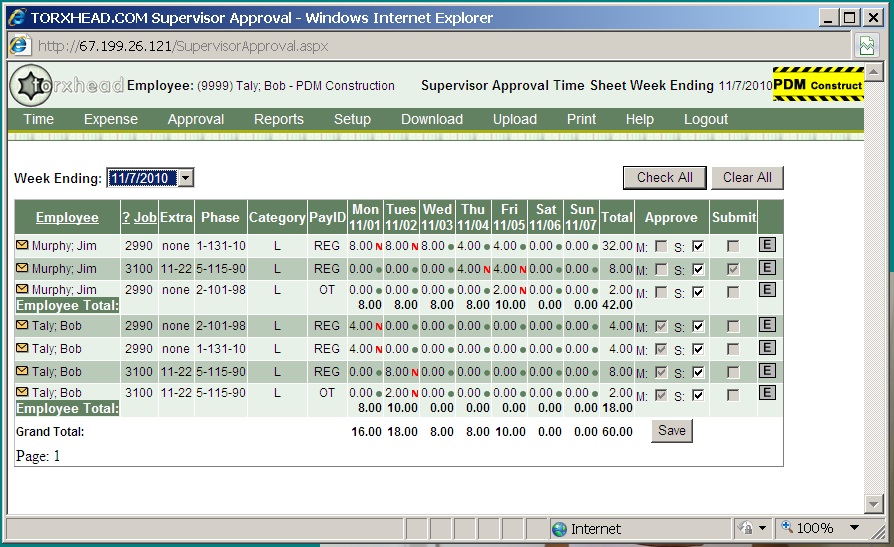Image resolution: width=894 pixels, height=547 pixels.
Task: Click the Save button
Action: 671,431
